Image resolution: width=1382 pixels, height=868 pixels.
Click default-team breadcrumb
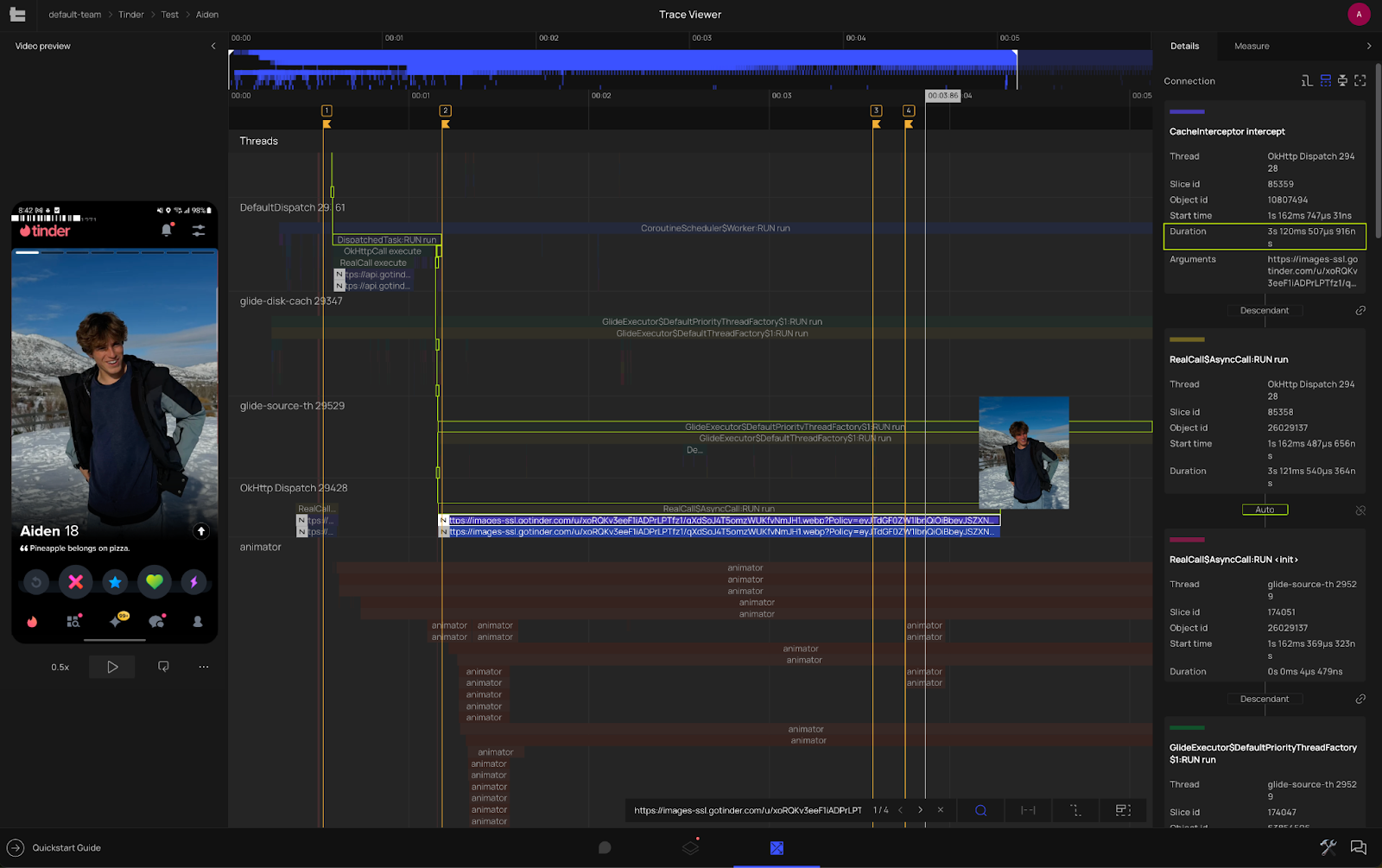click(x=74, y=15)
